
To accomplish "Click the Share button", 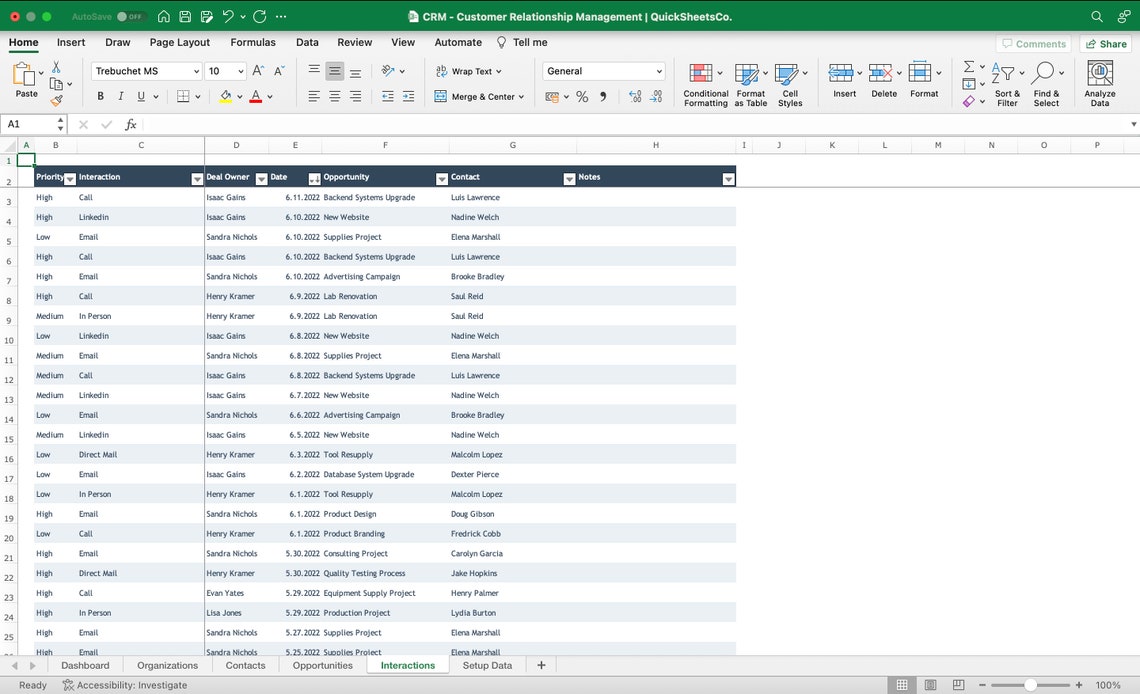I will 1105,43.
